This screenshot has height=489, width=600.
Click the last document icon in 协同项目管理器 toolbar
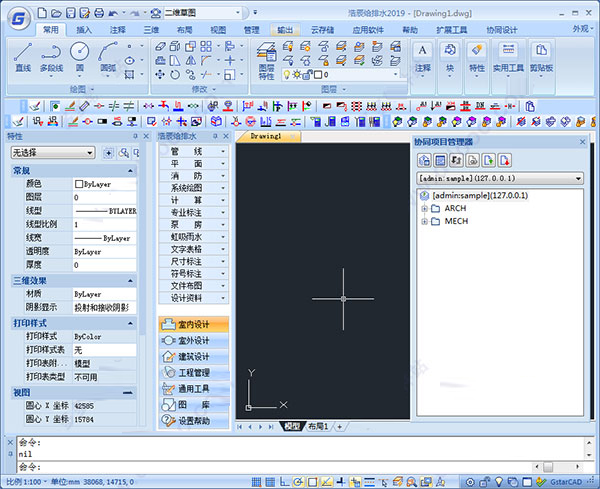coord(505,160)
